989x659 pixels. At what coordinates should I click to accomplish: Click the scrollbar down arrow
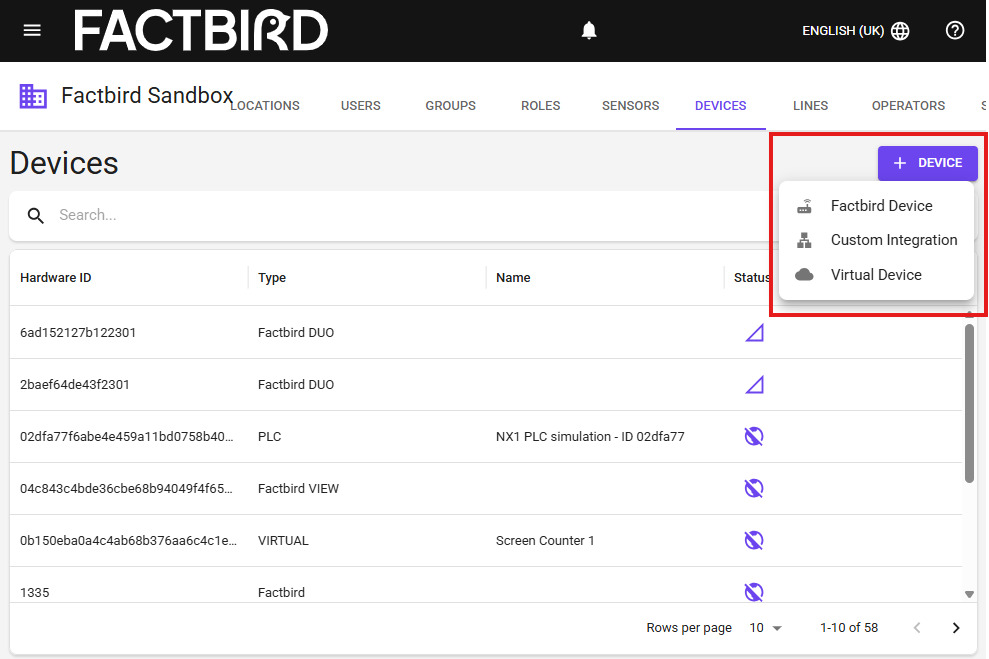click(x=969, y=594)
